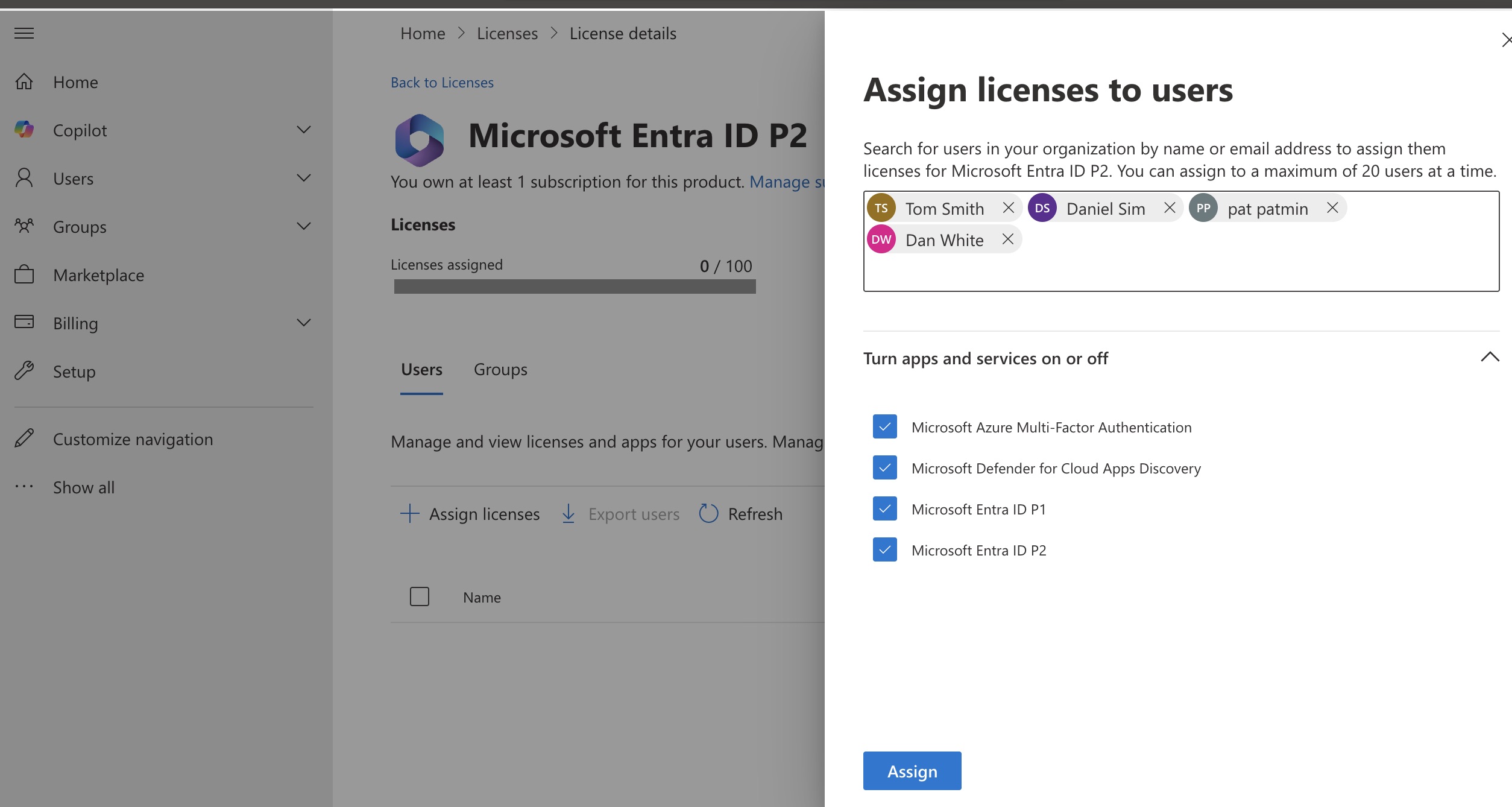Viewport: 1512px width, 807px height.
Task: Remove Dan White from selected users
Action: point(1007,239)
